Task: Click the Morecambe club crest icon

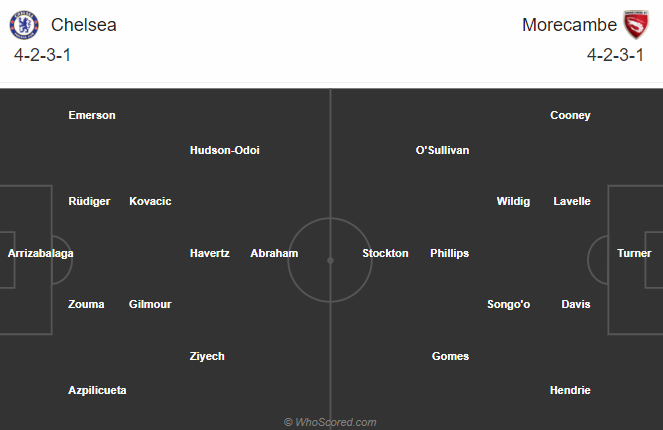Action: click(636, 25)
